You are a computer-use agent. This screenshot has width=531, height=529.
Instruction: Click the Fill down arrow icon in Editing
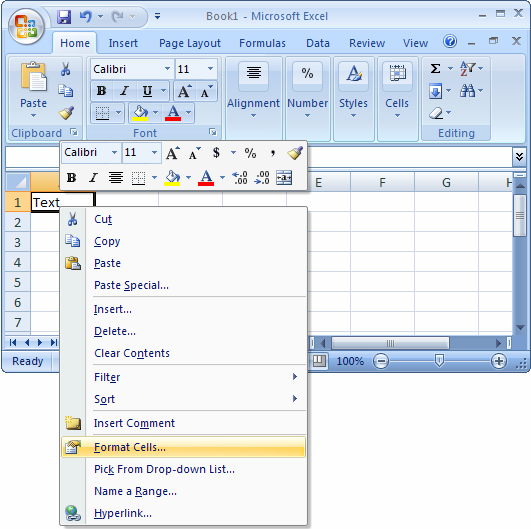[x=436, y=91]
